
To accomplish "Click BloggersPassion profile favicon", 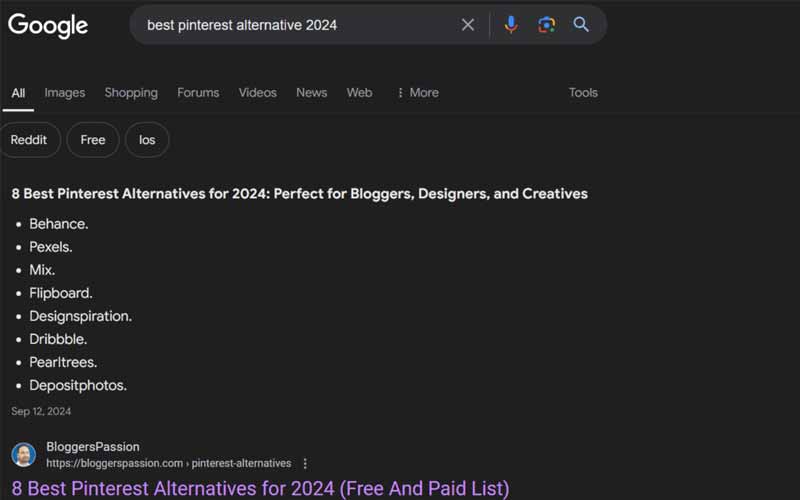I will (23, 455).
